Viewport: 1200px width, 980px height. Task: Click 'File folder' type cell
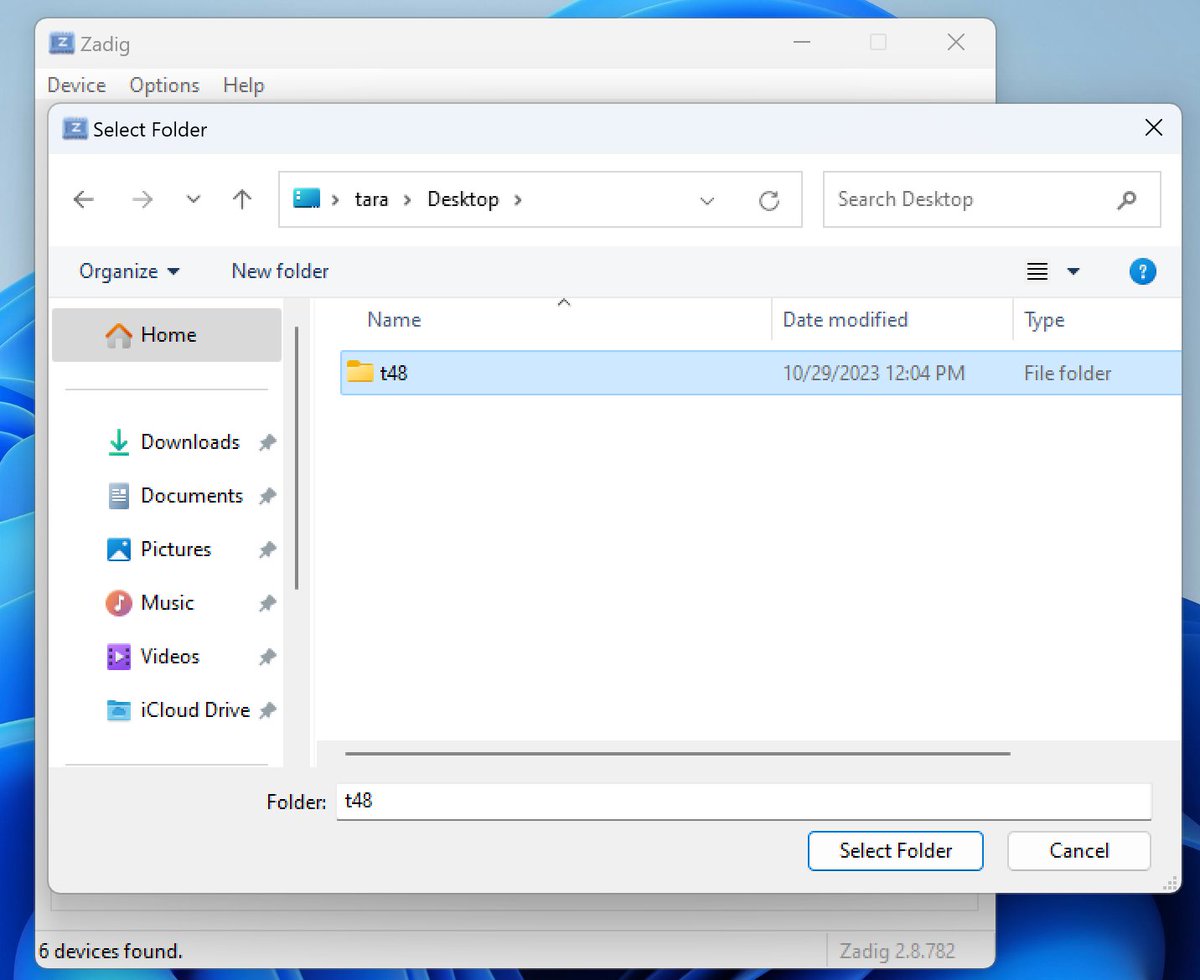pyautogui.click(x=1067, y=374)
